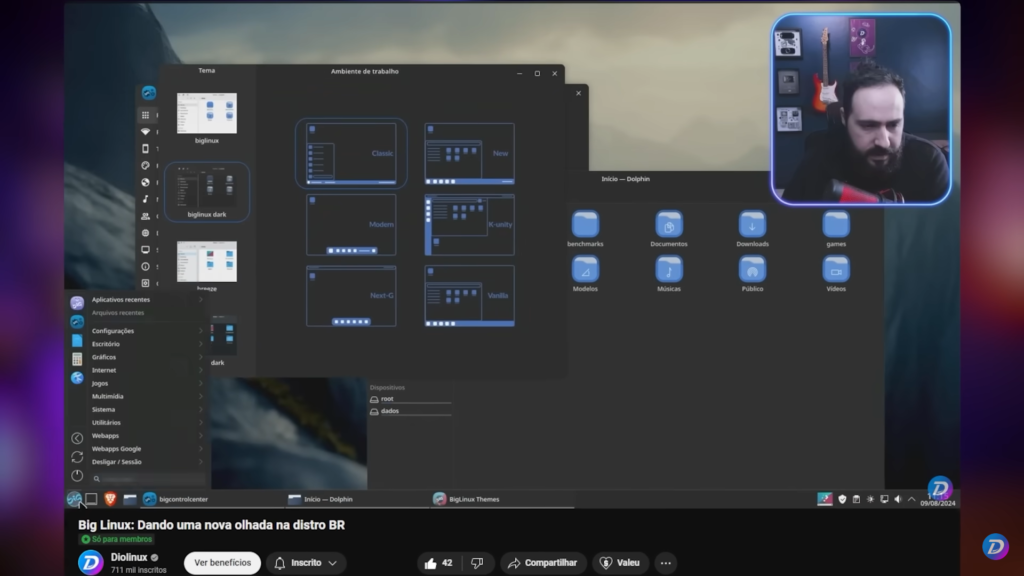Open the Downloads folder in Dolphin
Image resolution: width=1024 pixels, height=576 pixels.
[x=752, y=229]
